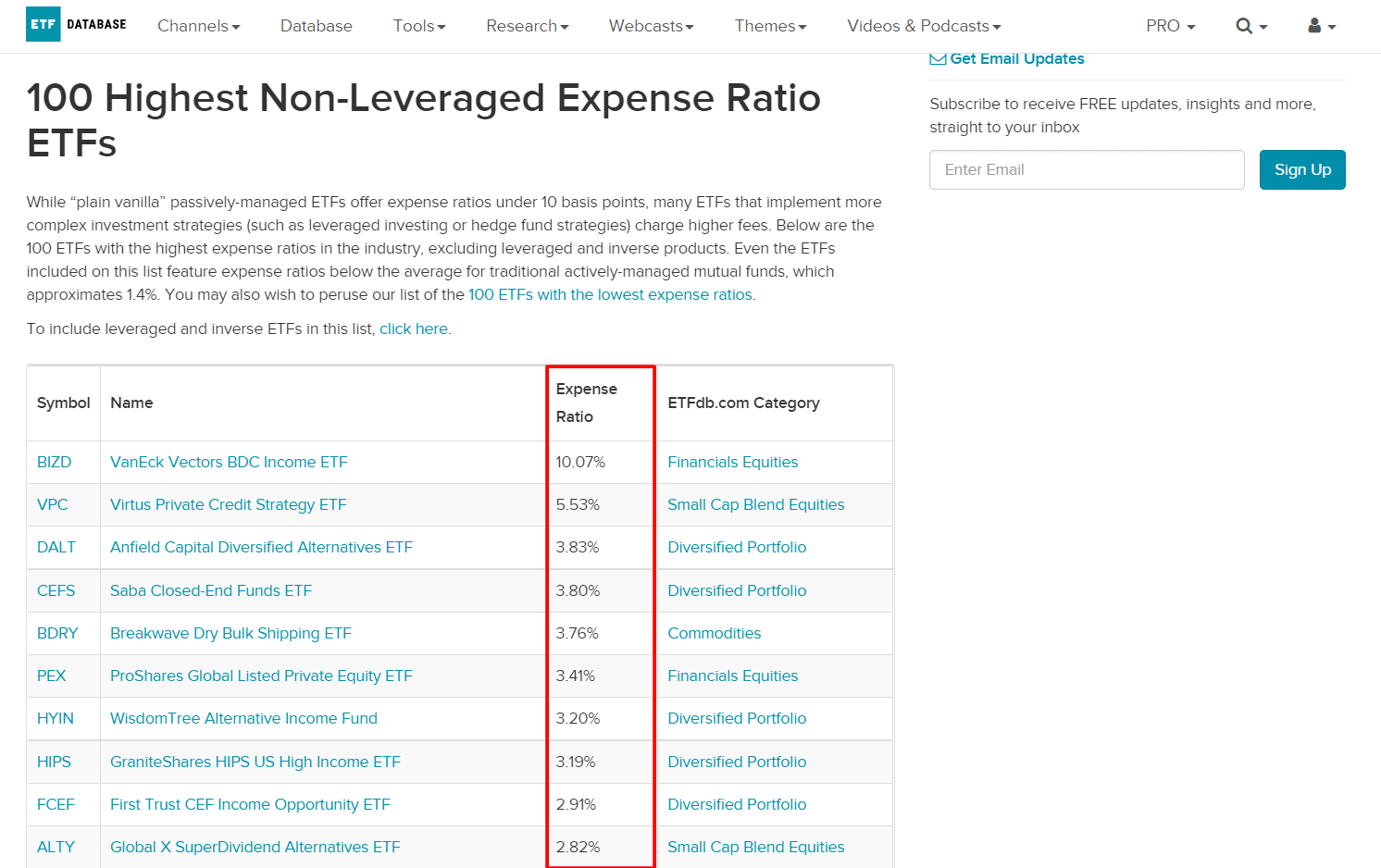This screenshot has width=1381, height=868.
Task: Select the 3.80% expense ratio value
Action: coord(578,590)
